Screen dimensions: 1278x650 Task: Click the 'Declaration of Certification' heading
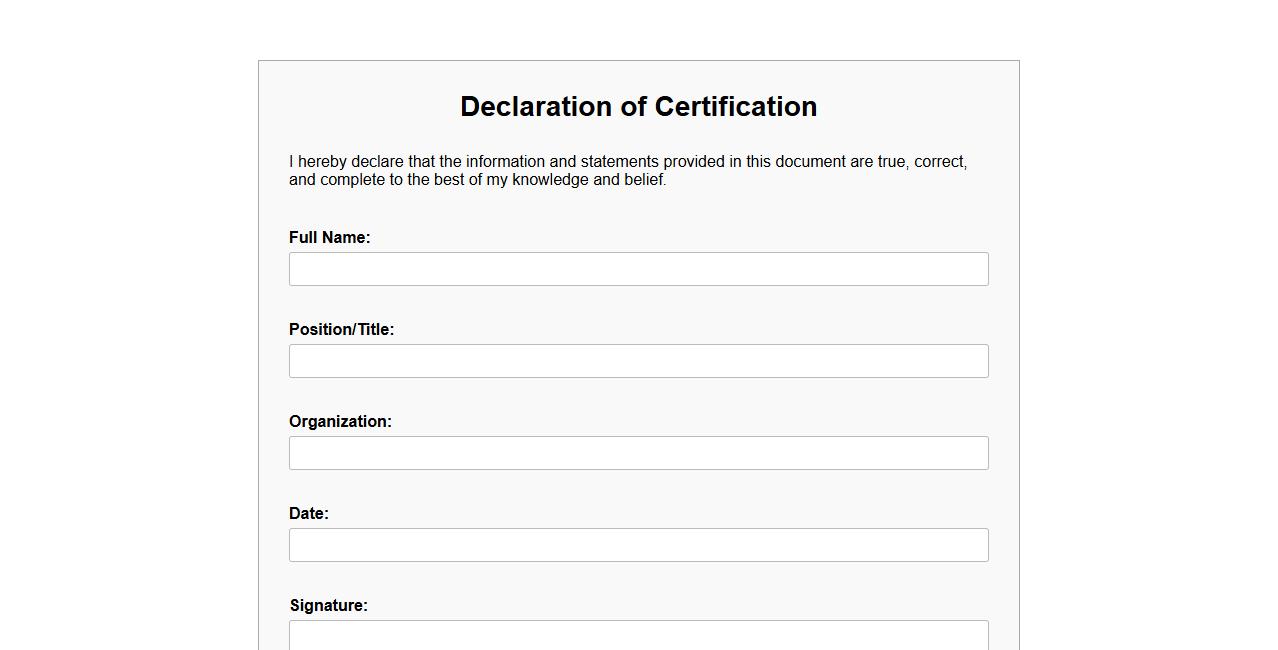click(x=638, y=107)
